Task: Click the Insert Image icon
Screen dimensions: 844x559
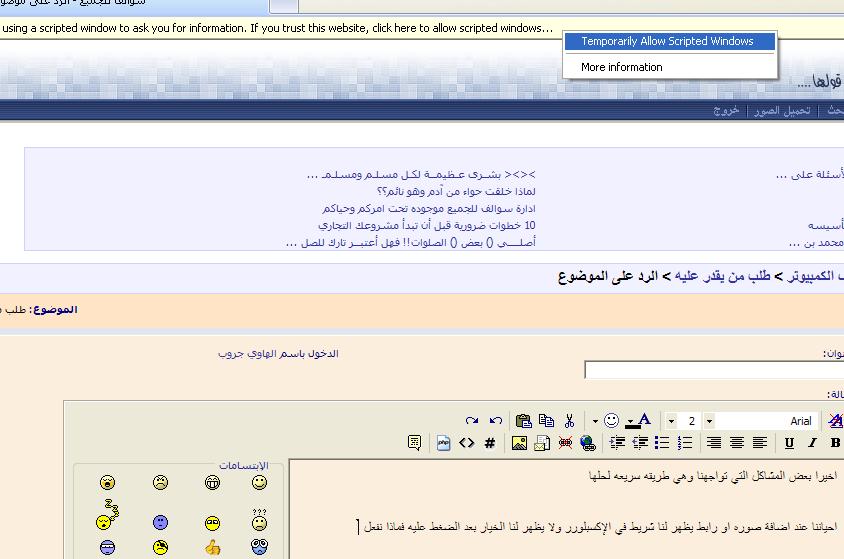Action: [519, 443]
